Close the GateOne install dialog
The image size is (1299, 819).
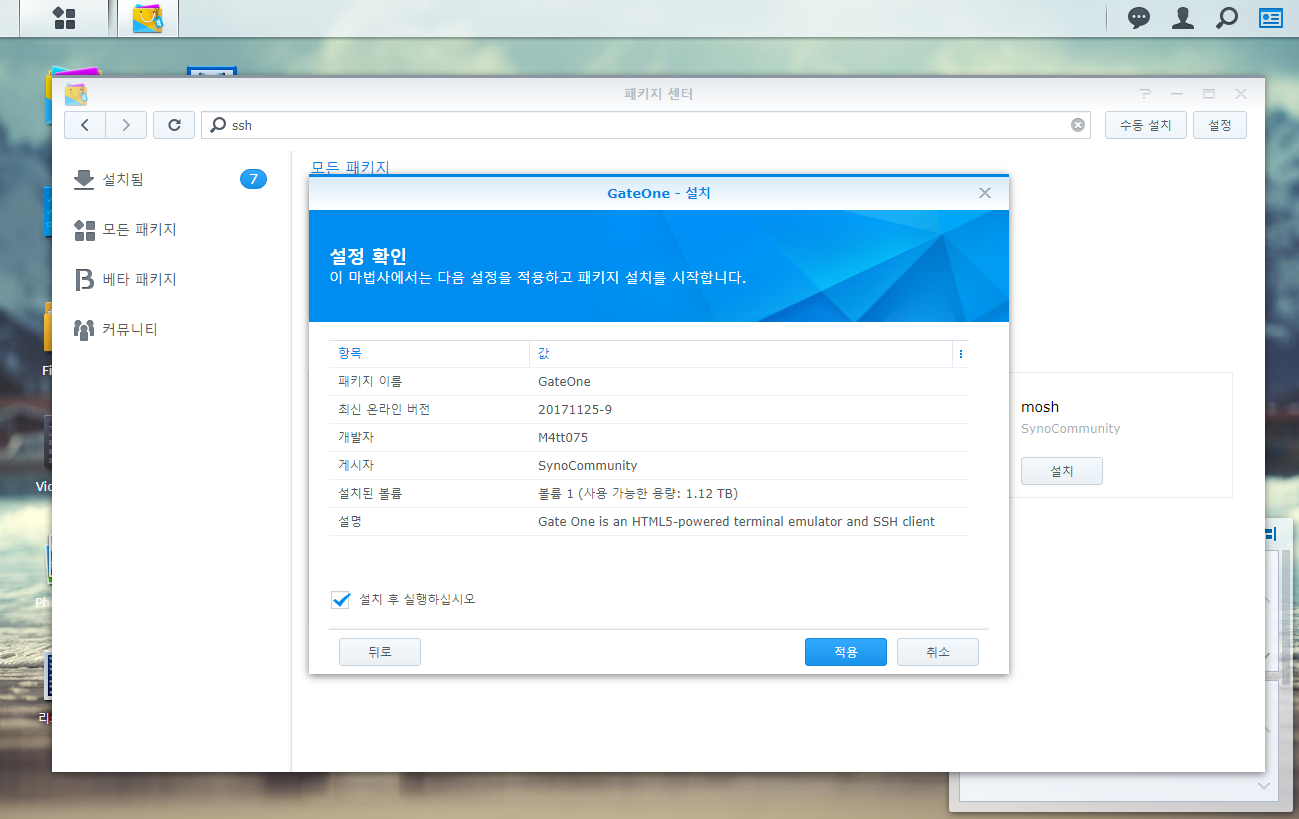click(985, 193)
